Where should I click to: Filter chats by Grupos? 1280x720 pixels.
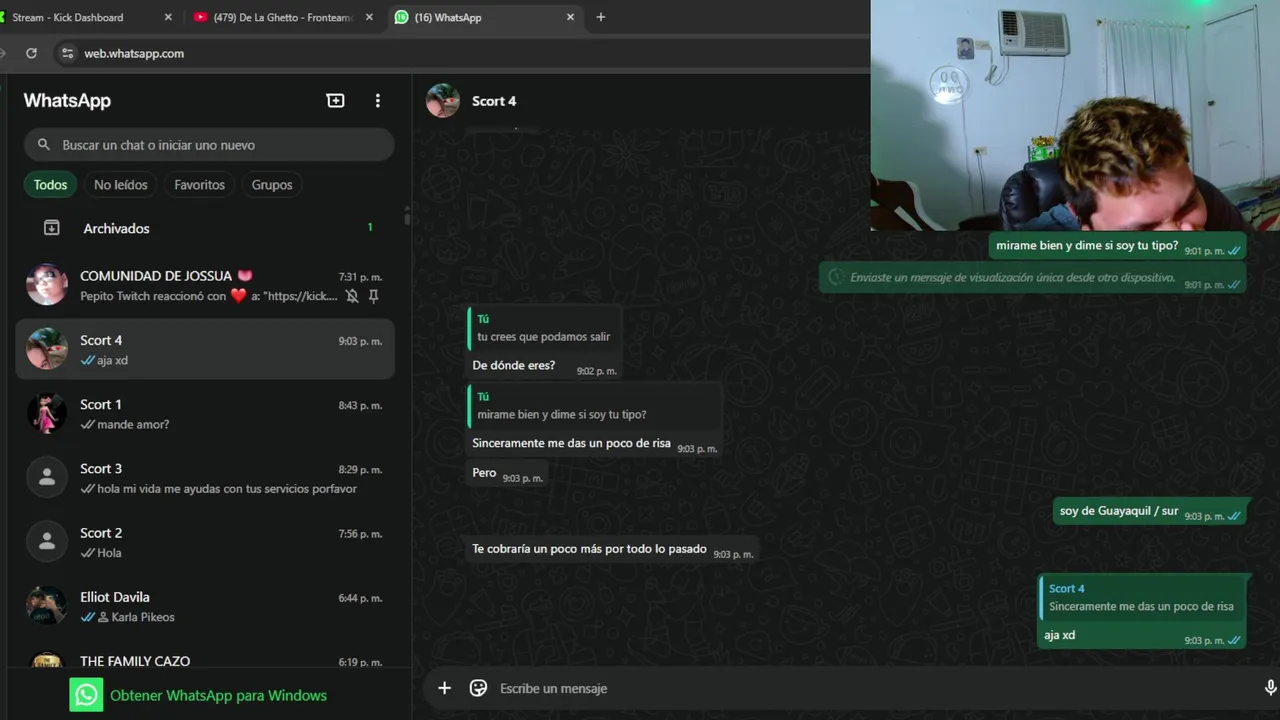click(x=272, y=185)
